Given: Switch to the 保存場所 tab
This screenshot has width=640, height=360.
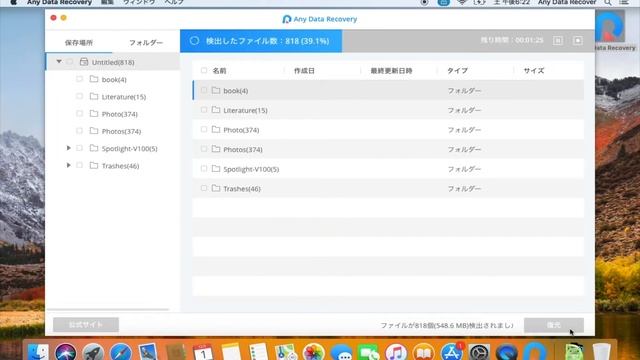Looking at the screenshot, I should pyautogui.click(x=79, y=42).
